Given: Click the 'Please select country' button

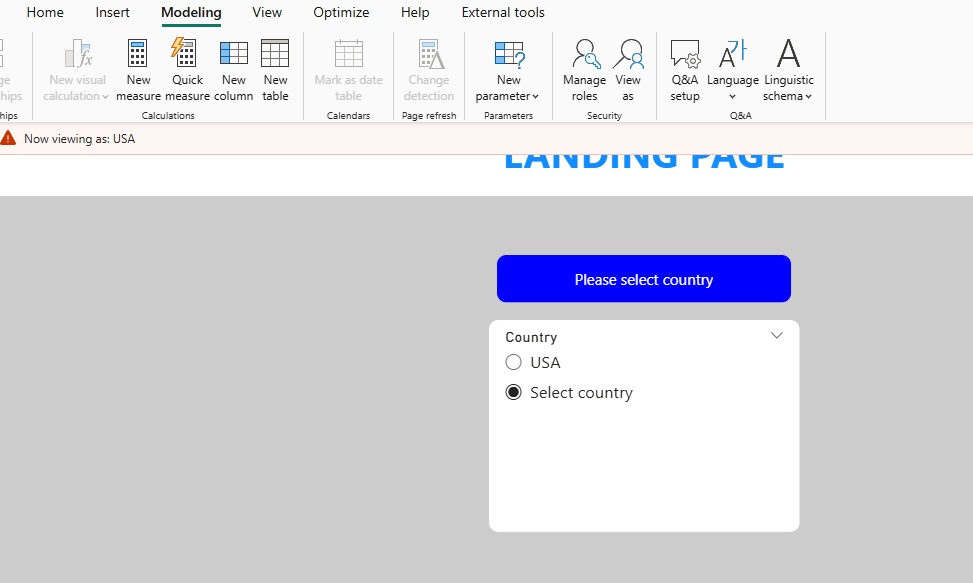Looking at the screenshot, I should 643,279.
